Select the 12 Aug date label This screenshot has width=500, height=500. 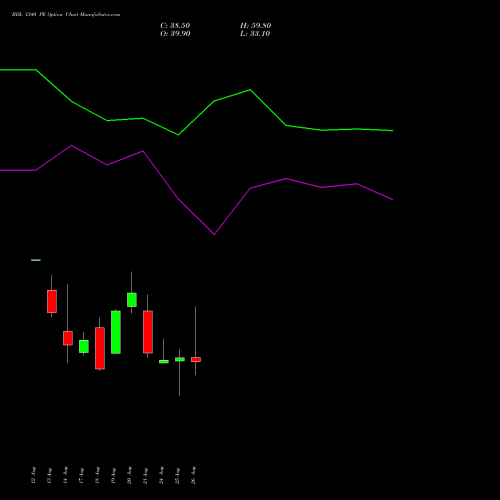pos(33,475)
